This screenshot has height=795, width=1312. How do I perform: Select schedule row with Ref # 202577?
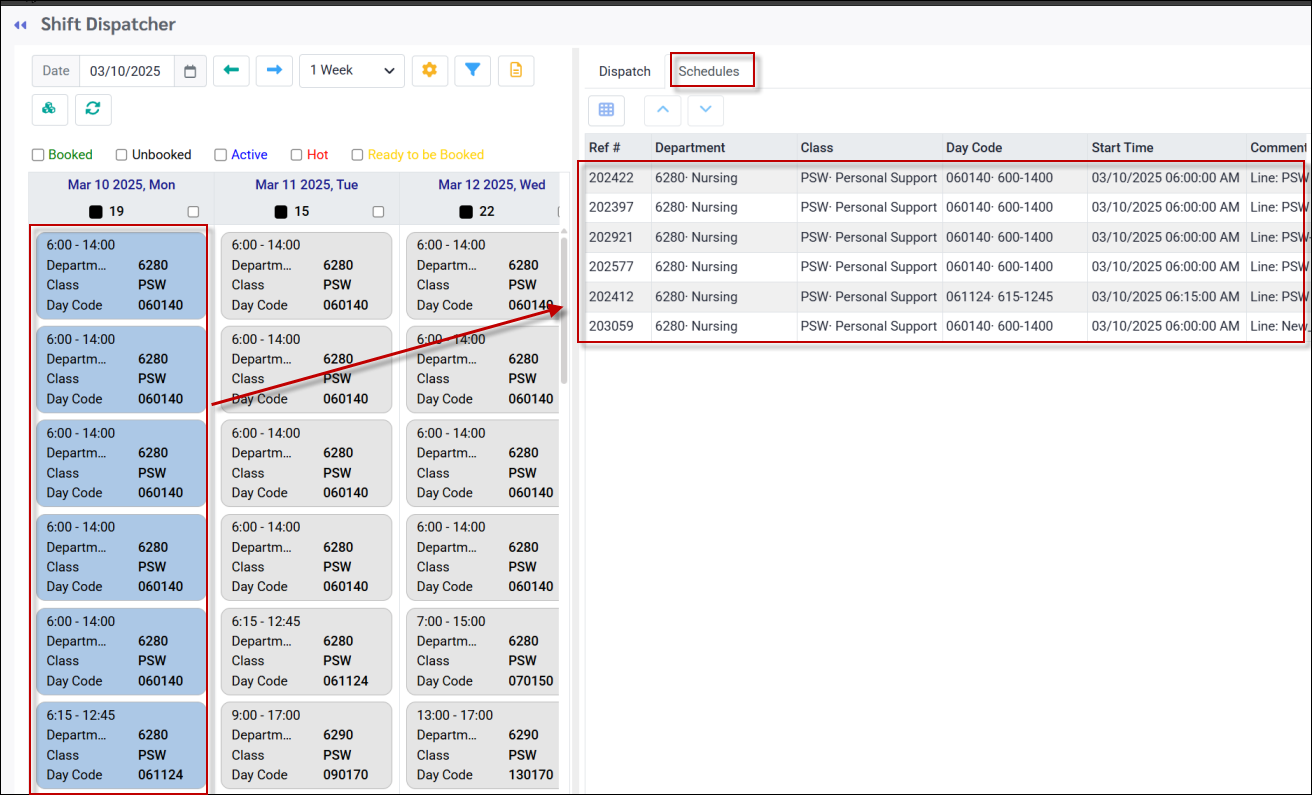(x=946, y=267)
